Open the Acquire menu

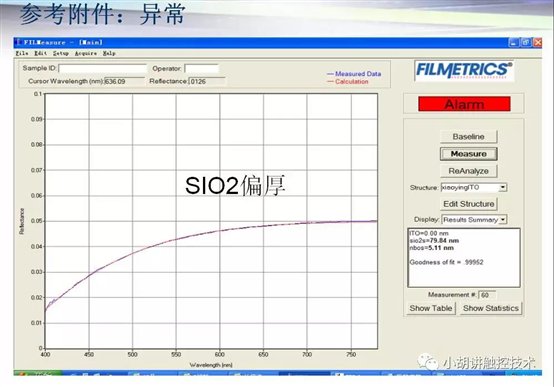tap(86, 53)
